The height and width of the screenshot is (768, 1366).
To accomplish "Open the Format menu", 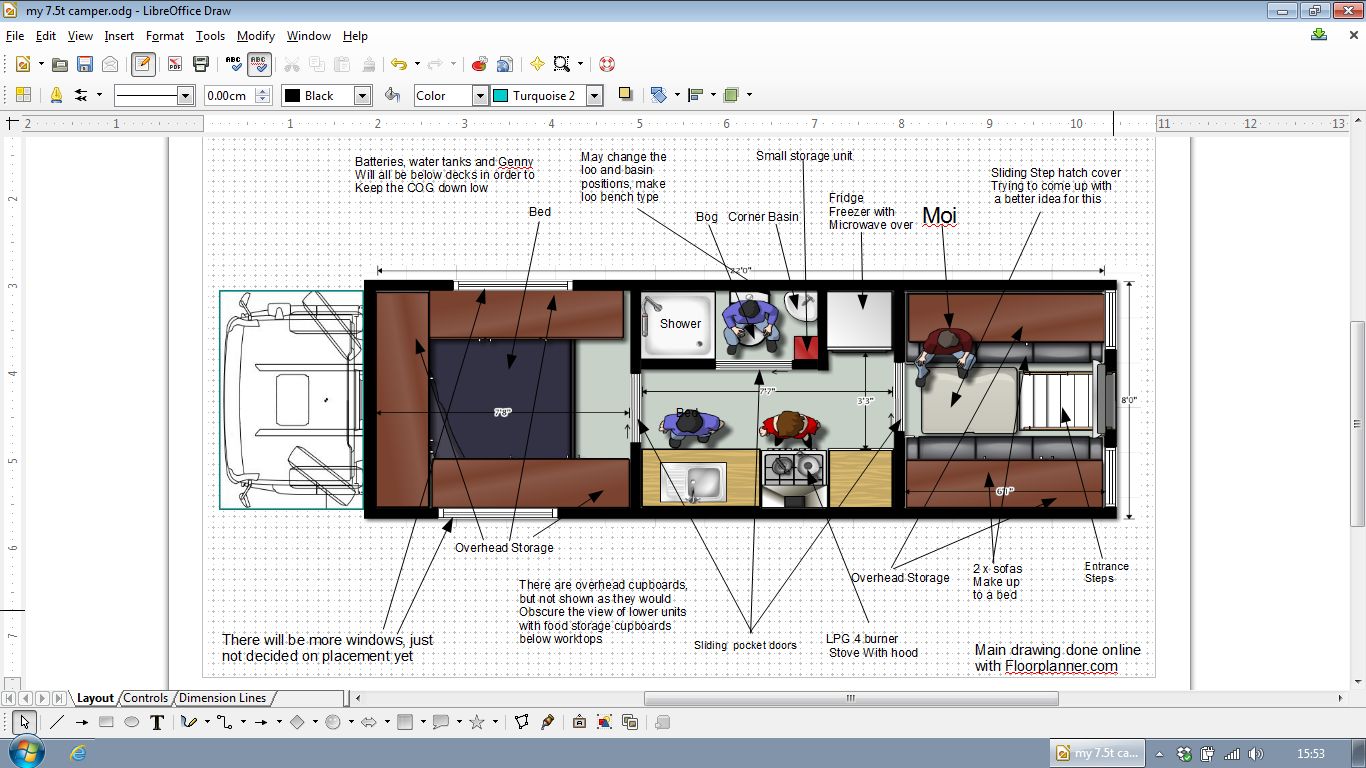I will click(165, 36).
